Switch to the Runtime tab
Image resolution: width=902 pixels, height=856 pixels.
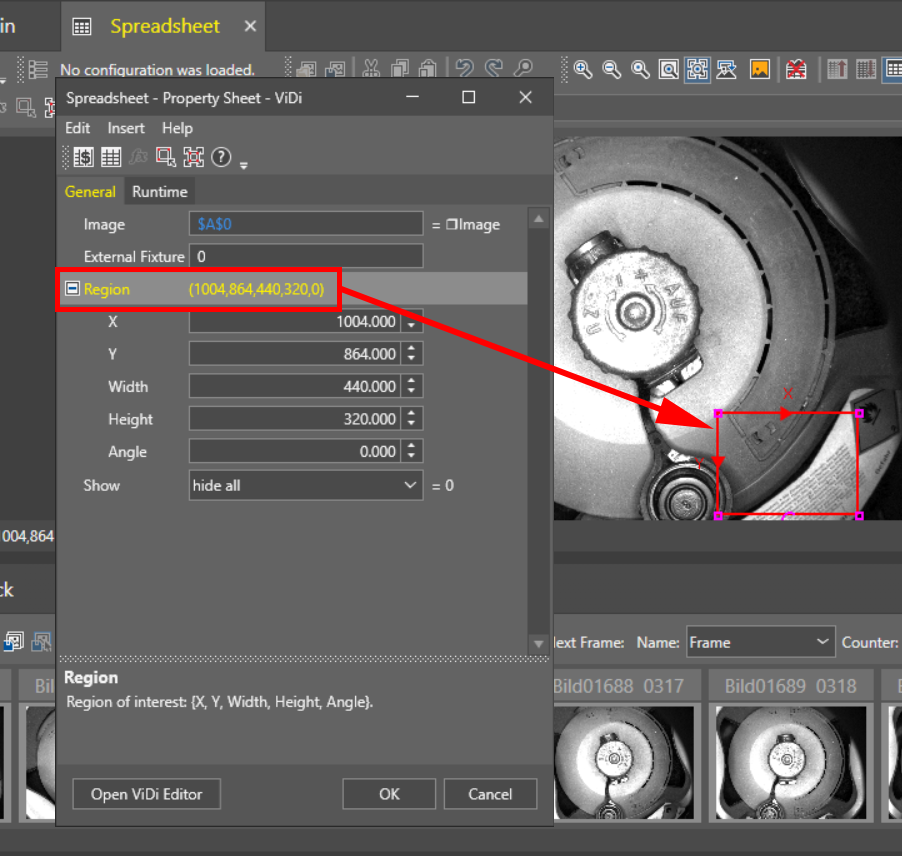(x=159, y=191)
